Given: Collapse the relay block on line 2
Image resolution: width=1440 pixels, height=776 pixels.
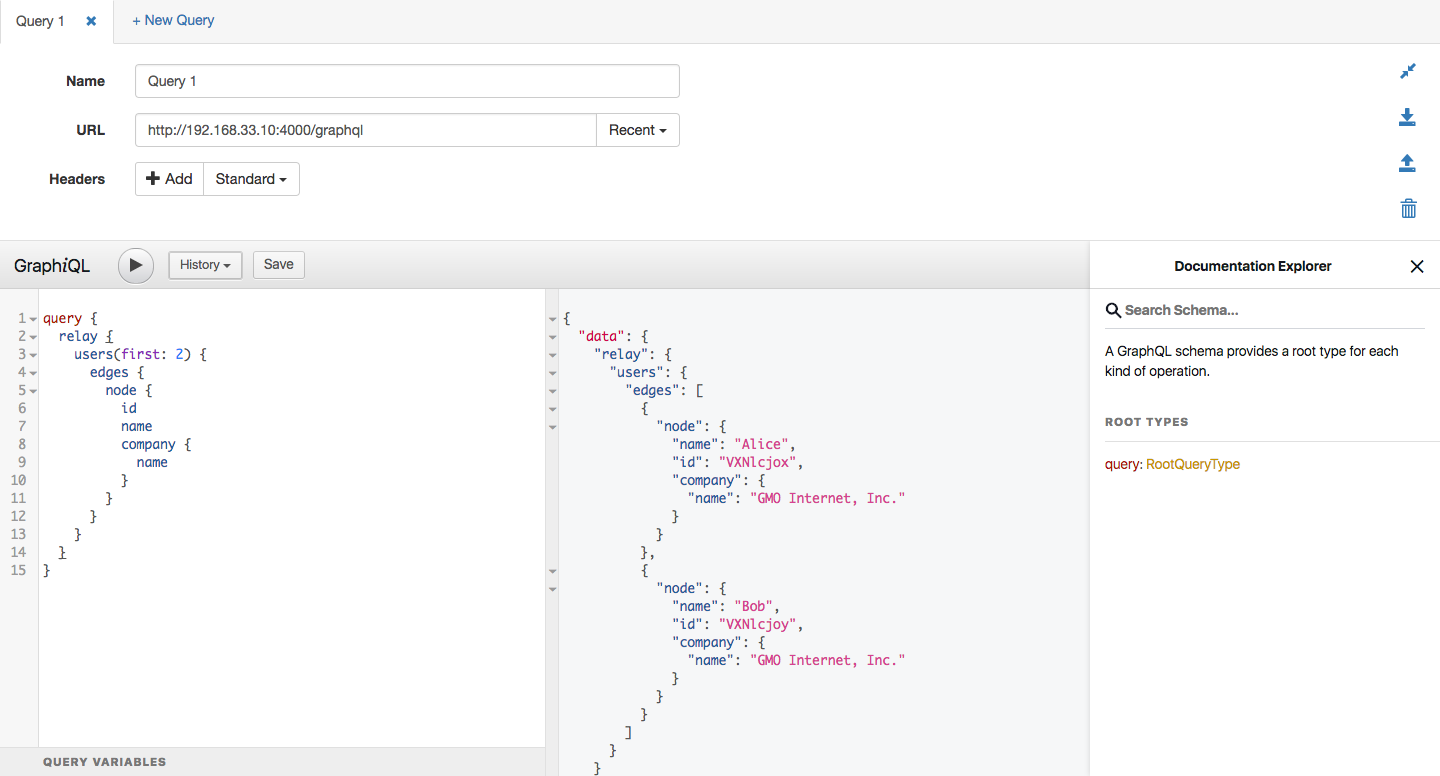Looking at the screenshot, I should [33, 337].
